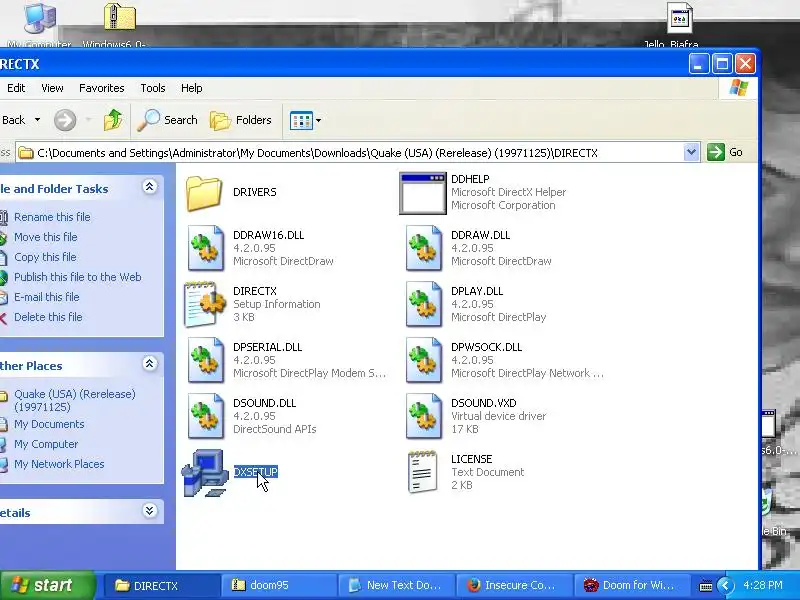The width and height of the screenshot is (800, 600).
Task: Open the Favorites menu
Action: coord(102,88)
